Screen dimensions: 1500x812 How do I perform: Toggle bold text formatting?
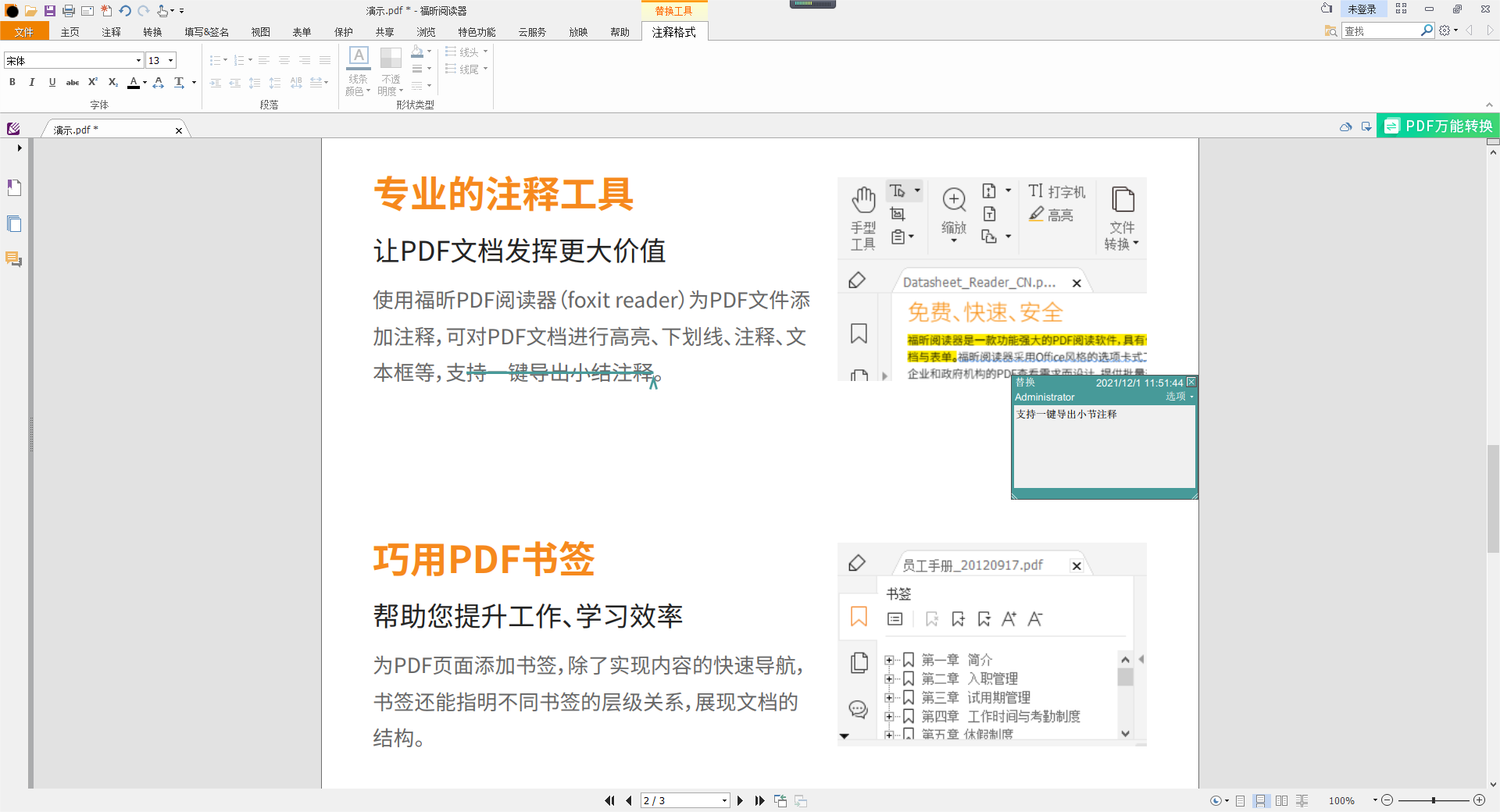coord(12,82)
